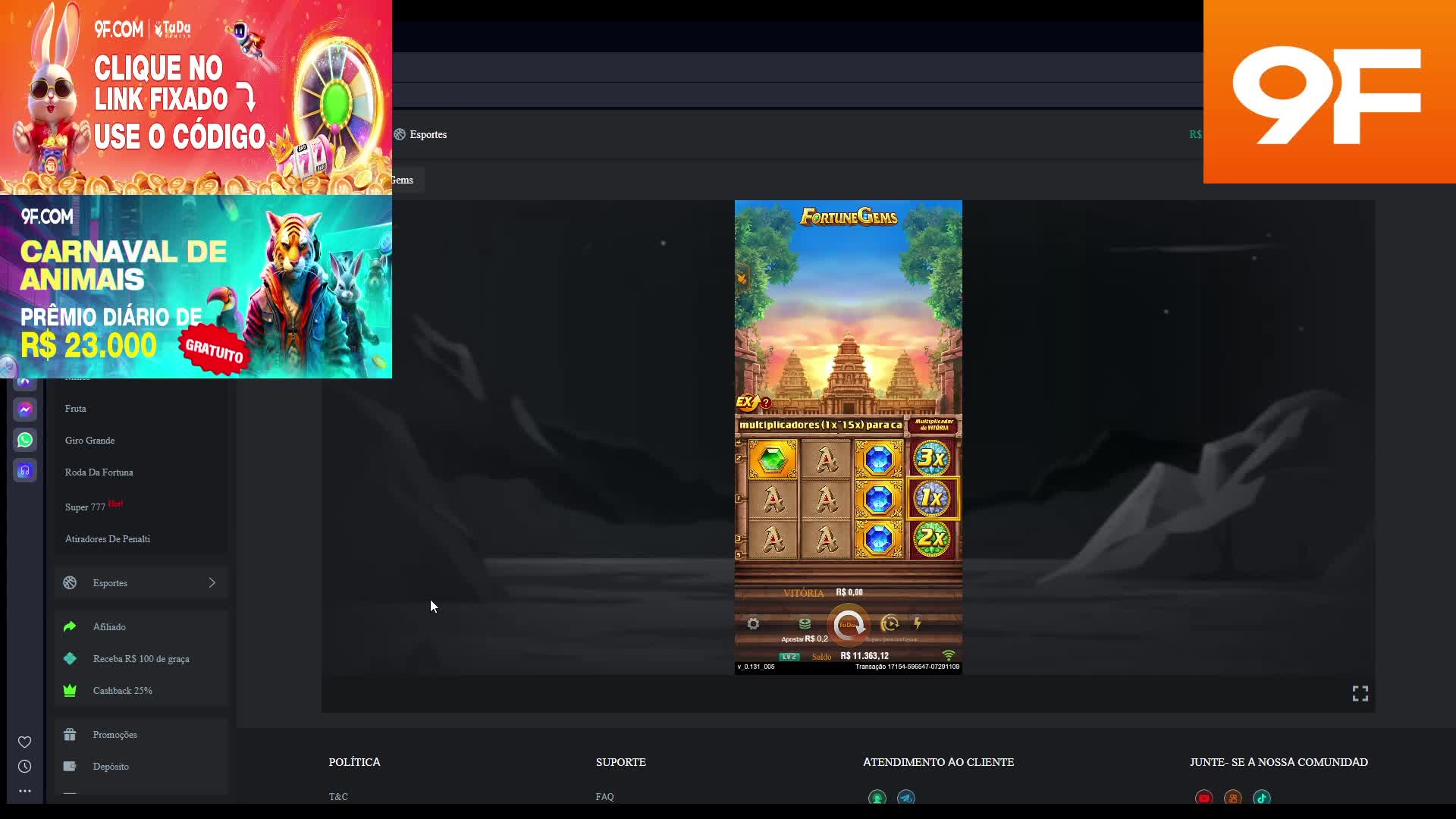
Task: Click the teal diamond icon
Action: point(70,658)
